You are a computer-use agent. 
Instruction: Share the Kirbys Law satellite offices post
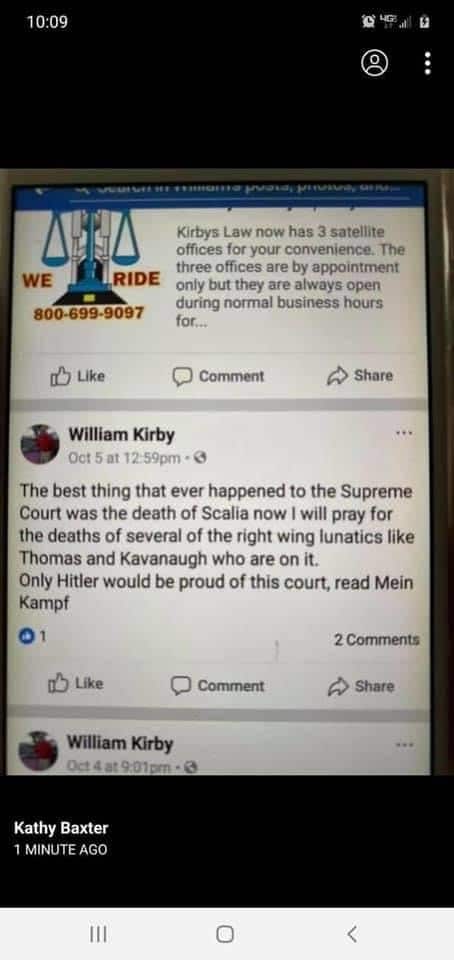click(360, 375)
